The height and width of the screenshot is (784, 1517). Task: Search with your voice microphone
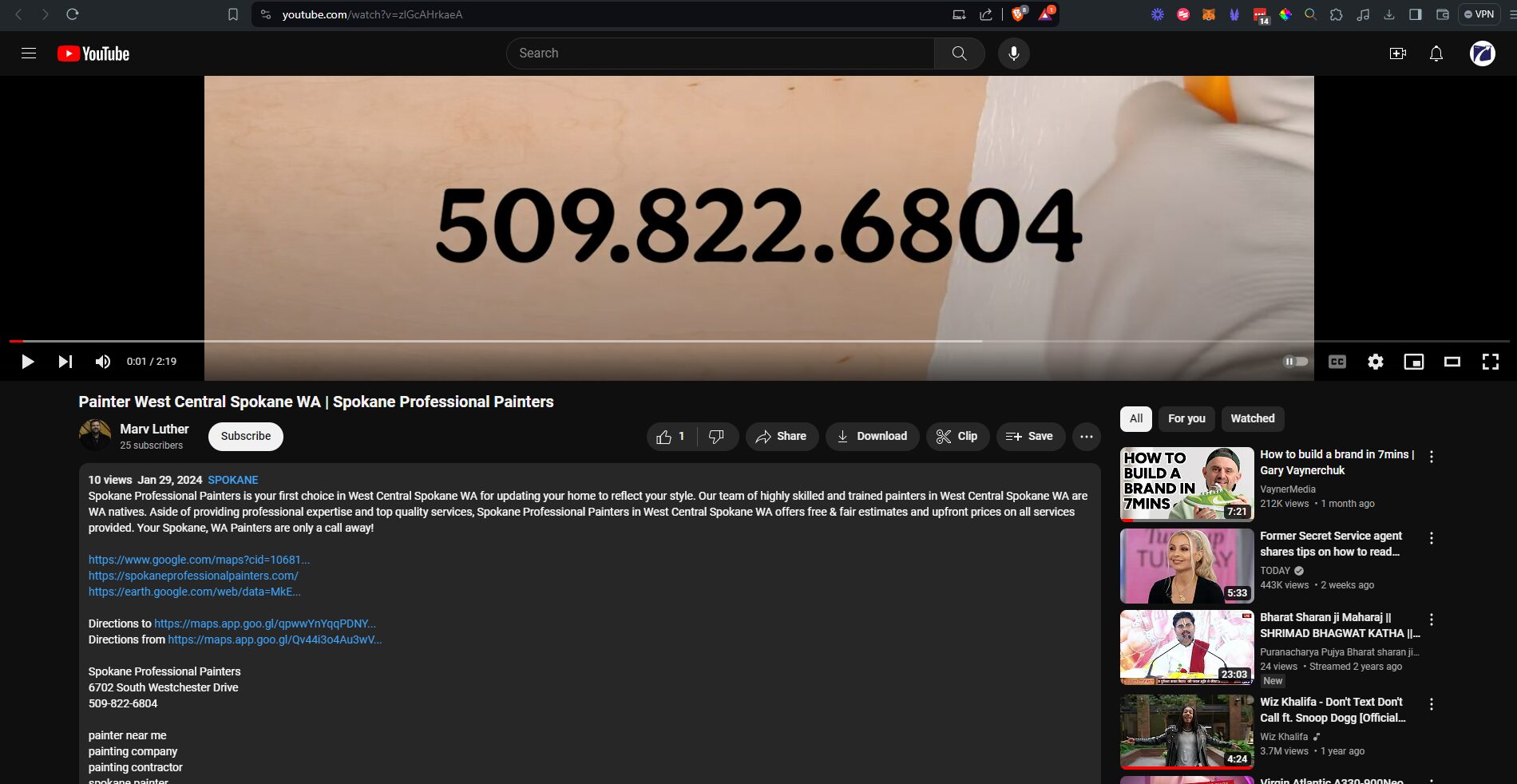point(1013,53)
